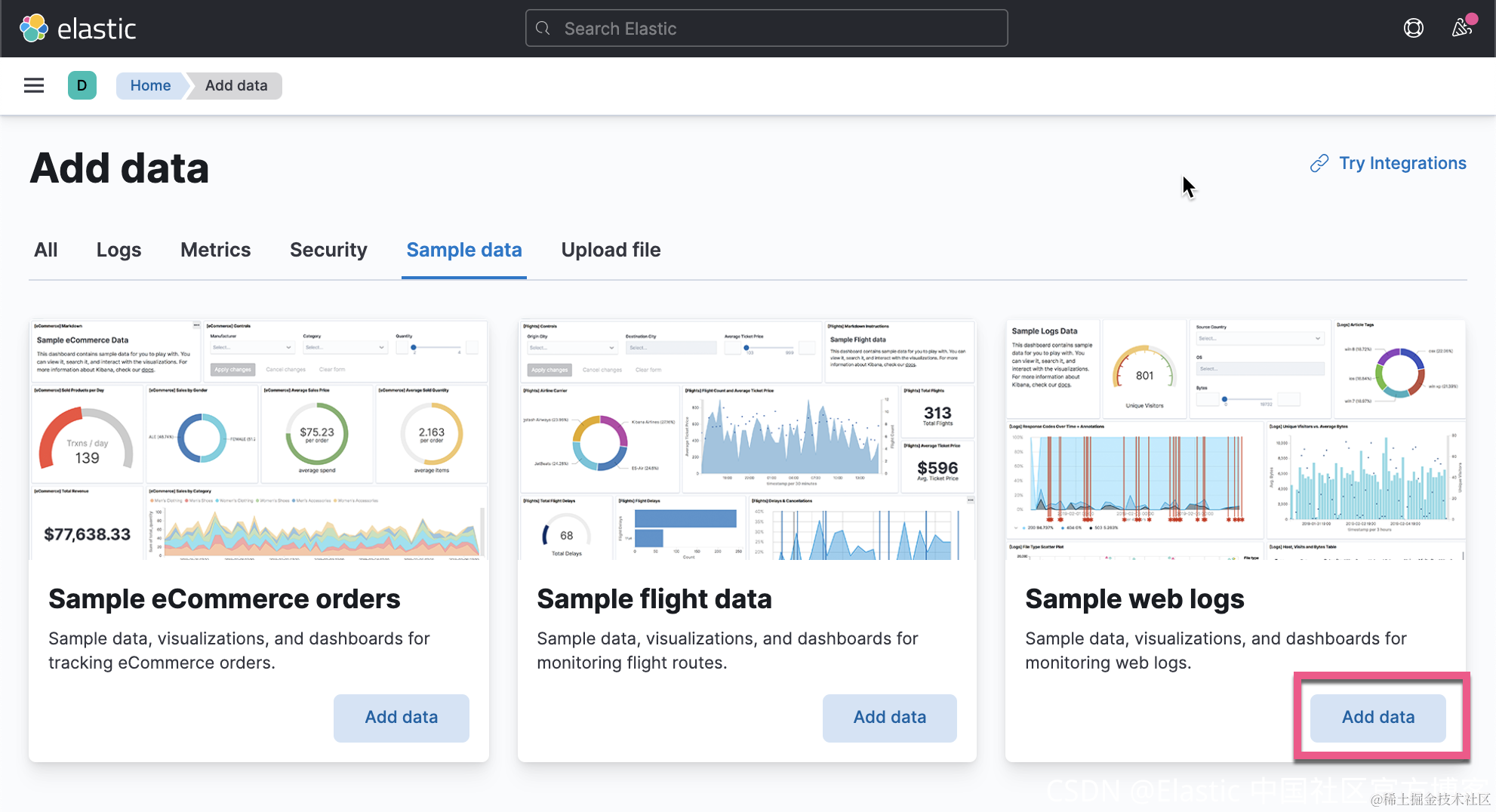This screenshot has height=812, width=1496.
Task: Open the Upload file tab
Action: (x=611, y=250)
